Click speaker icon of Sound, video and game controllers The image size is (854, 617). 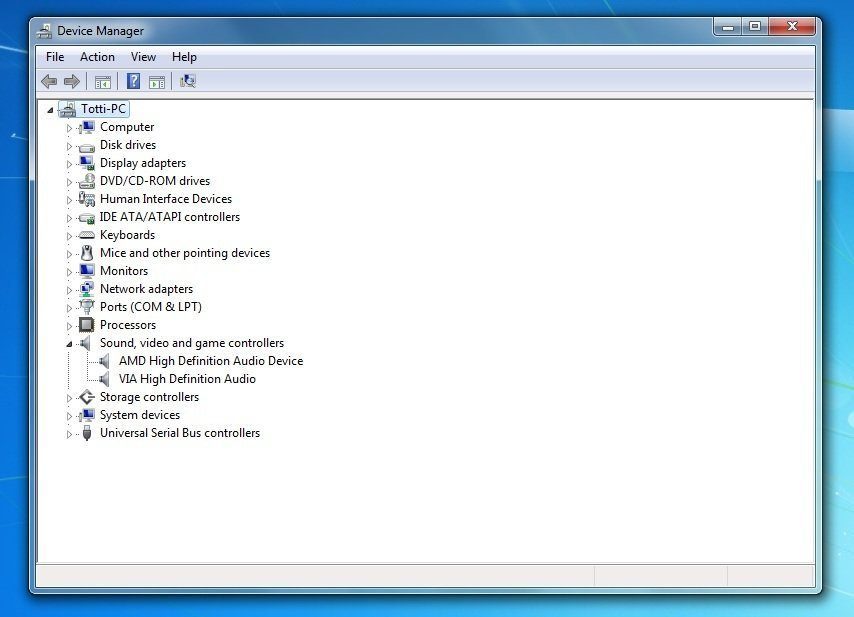(x=85, y=343)
